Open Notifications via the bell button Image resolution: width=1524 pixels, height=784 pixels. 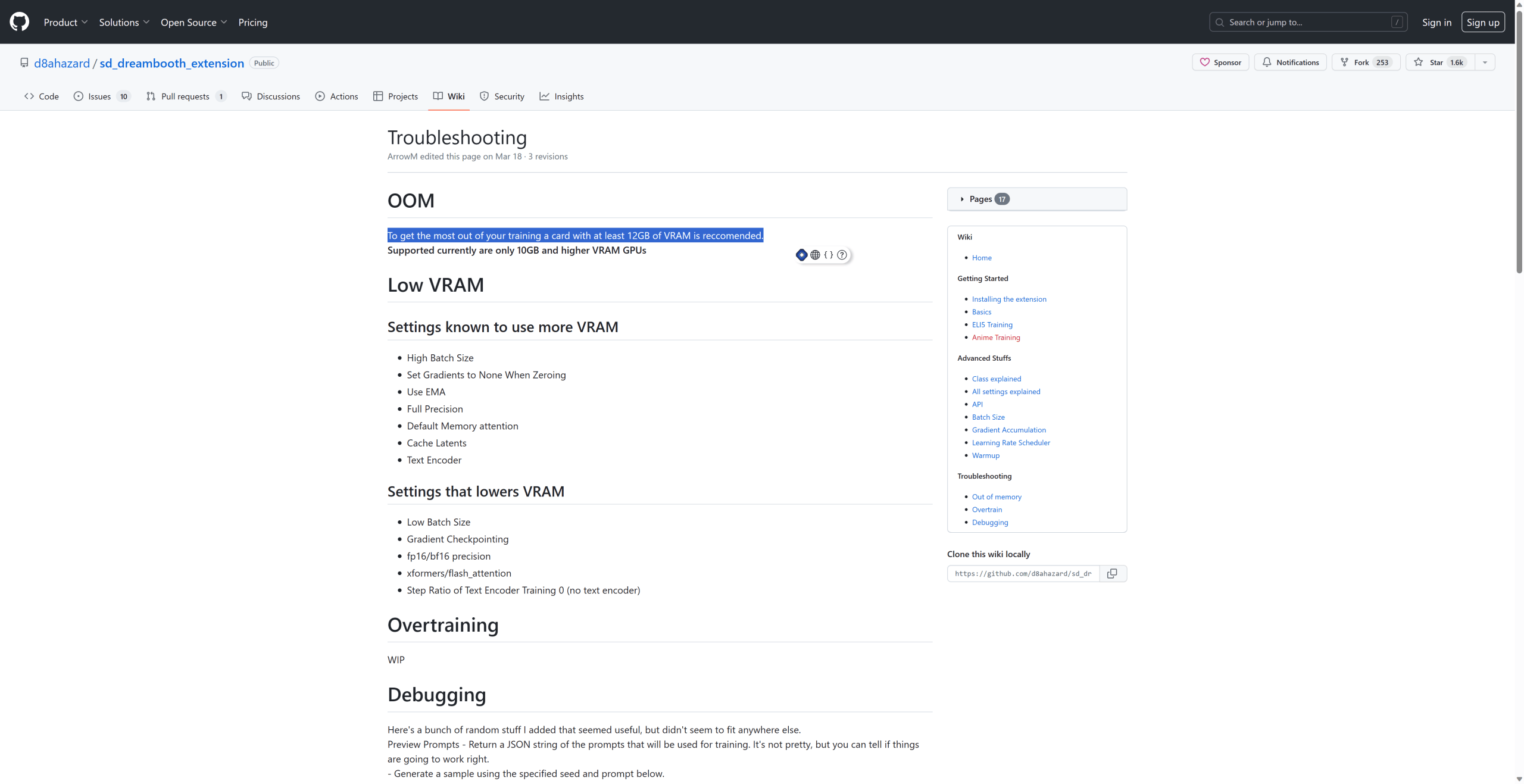(1290, 63)
